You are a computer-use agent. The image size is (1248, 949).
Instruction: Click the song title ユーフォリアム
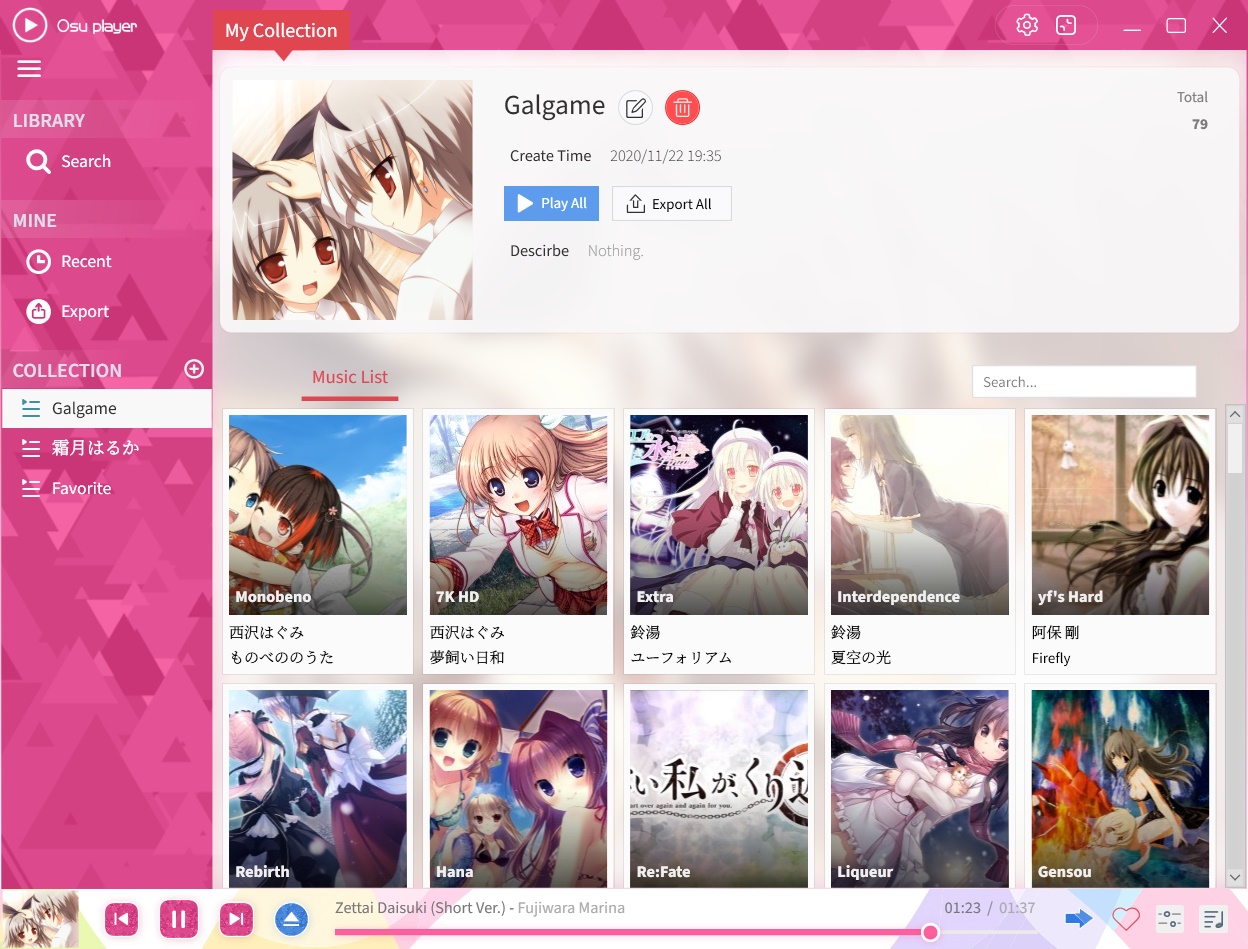pyautogui.click(x=681, y=657)
